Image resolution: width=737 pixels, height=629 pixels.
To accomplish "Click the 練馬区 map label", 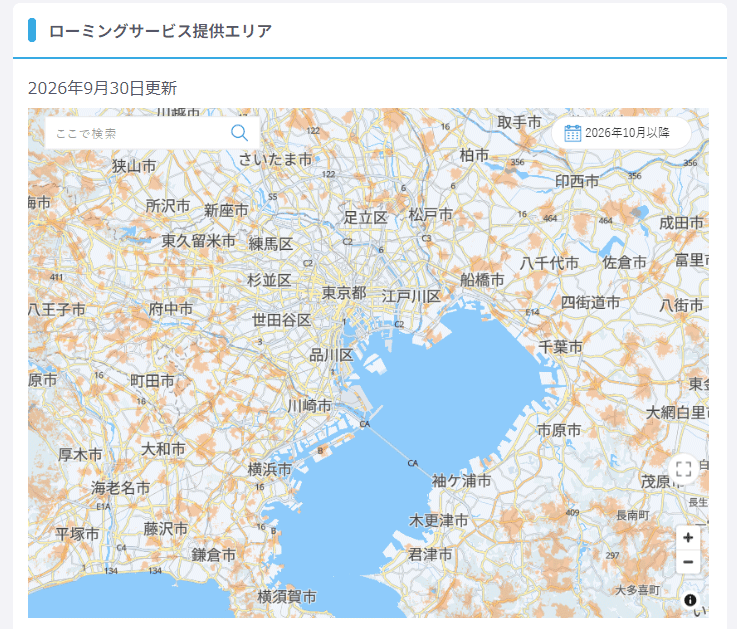I will point(271,244).
